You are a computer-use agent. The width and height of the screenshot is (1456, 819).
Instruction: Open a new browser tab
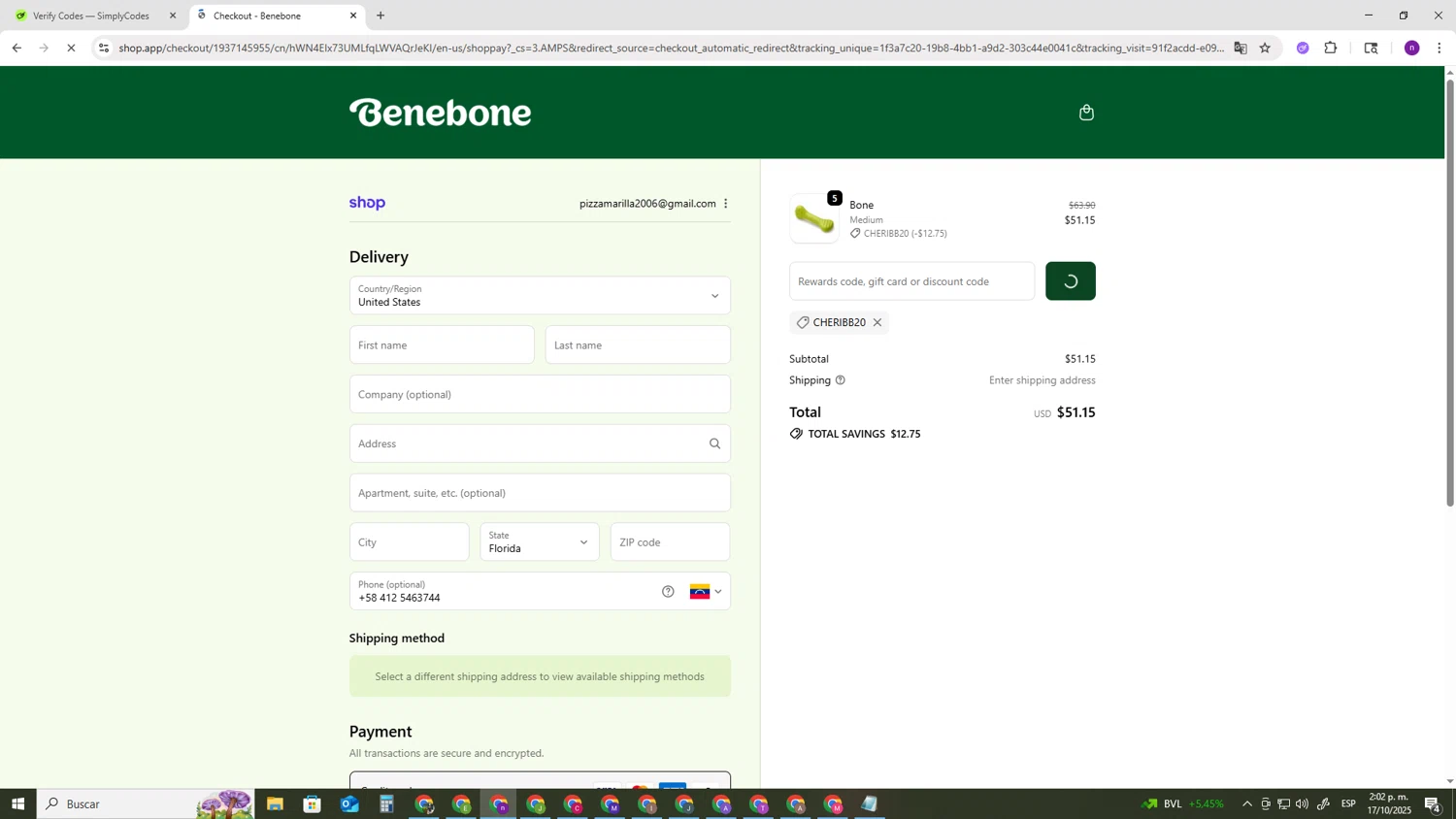381,16
